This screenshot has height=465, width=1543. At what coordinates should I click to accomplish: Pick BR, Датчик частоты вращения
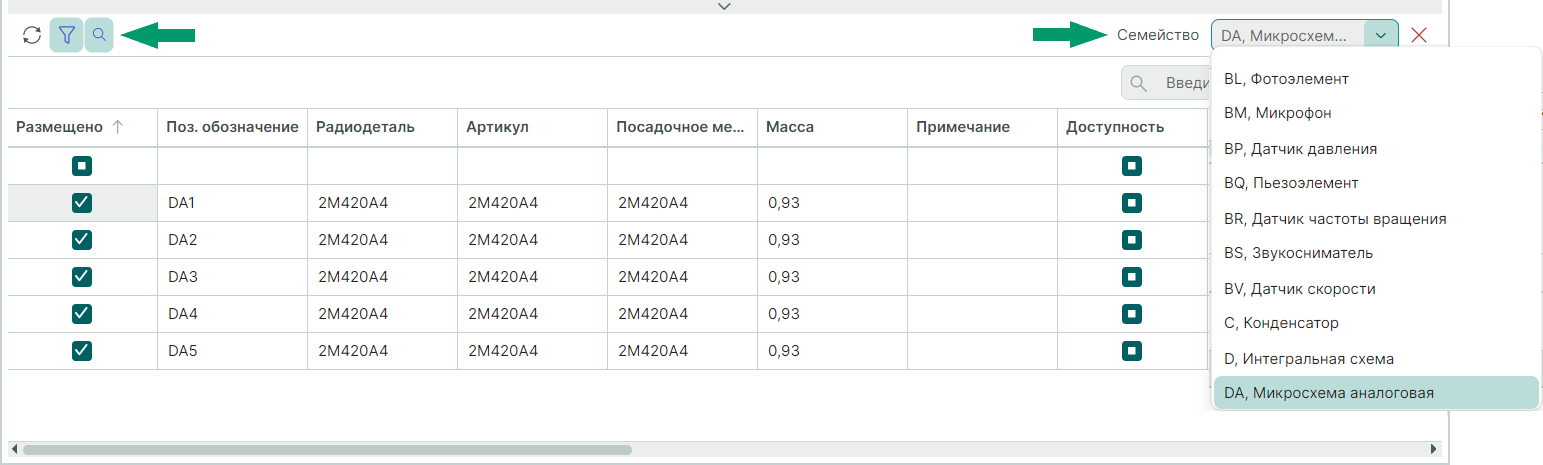(1376, 218)
